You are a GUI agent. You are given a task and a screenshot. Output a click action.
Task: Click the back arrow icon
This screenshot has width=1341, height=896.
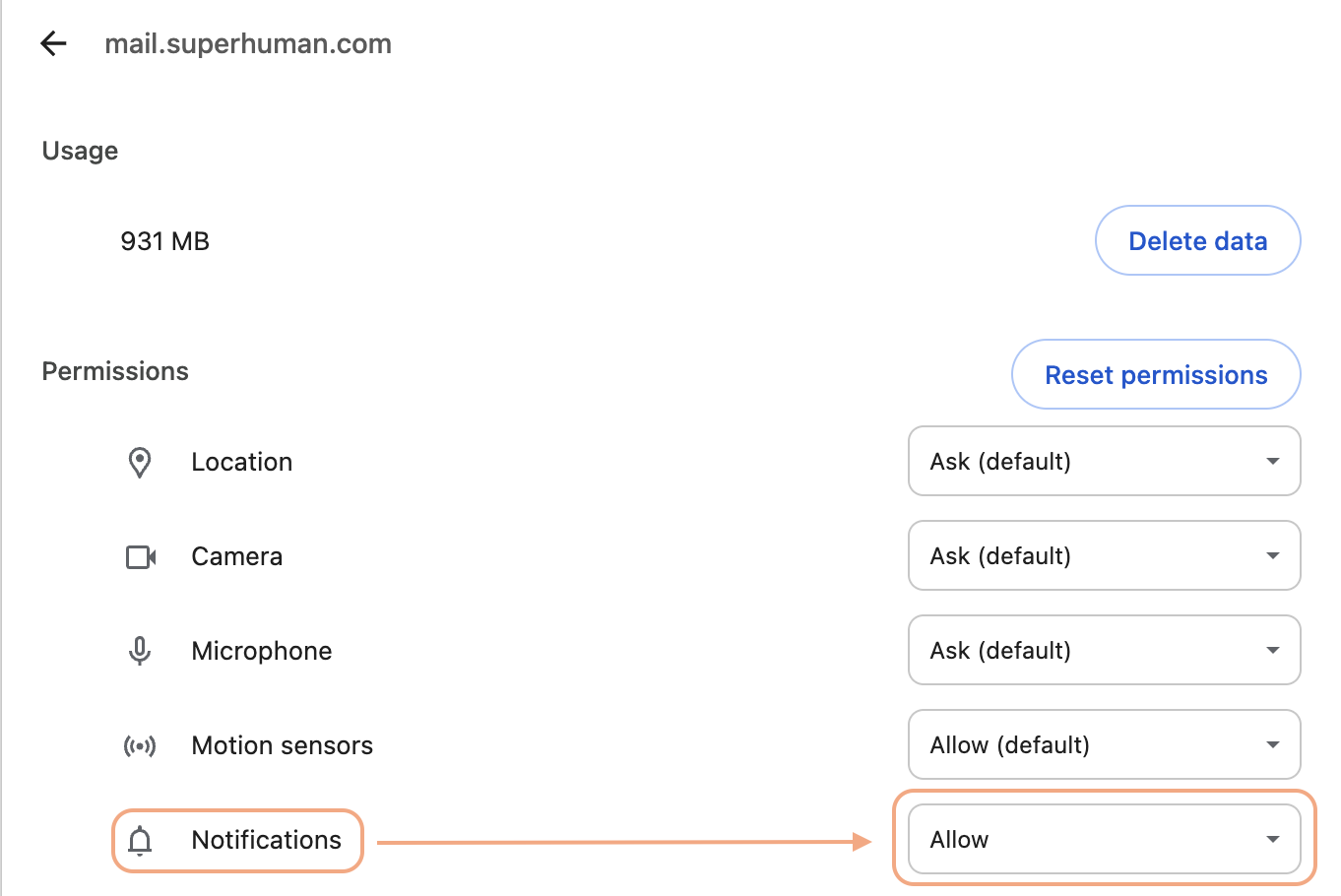point(53,43)
